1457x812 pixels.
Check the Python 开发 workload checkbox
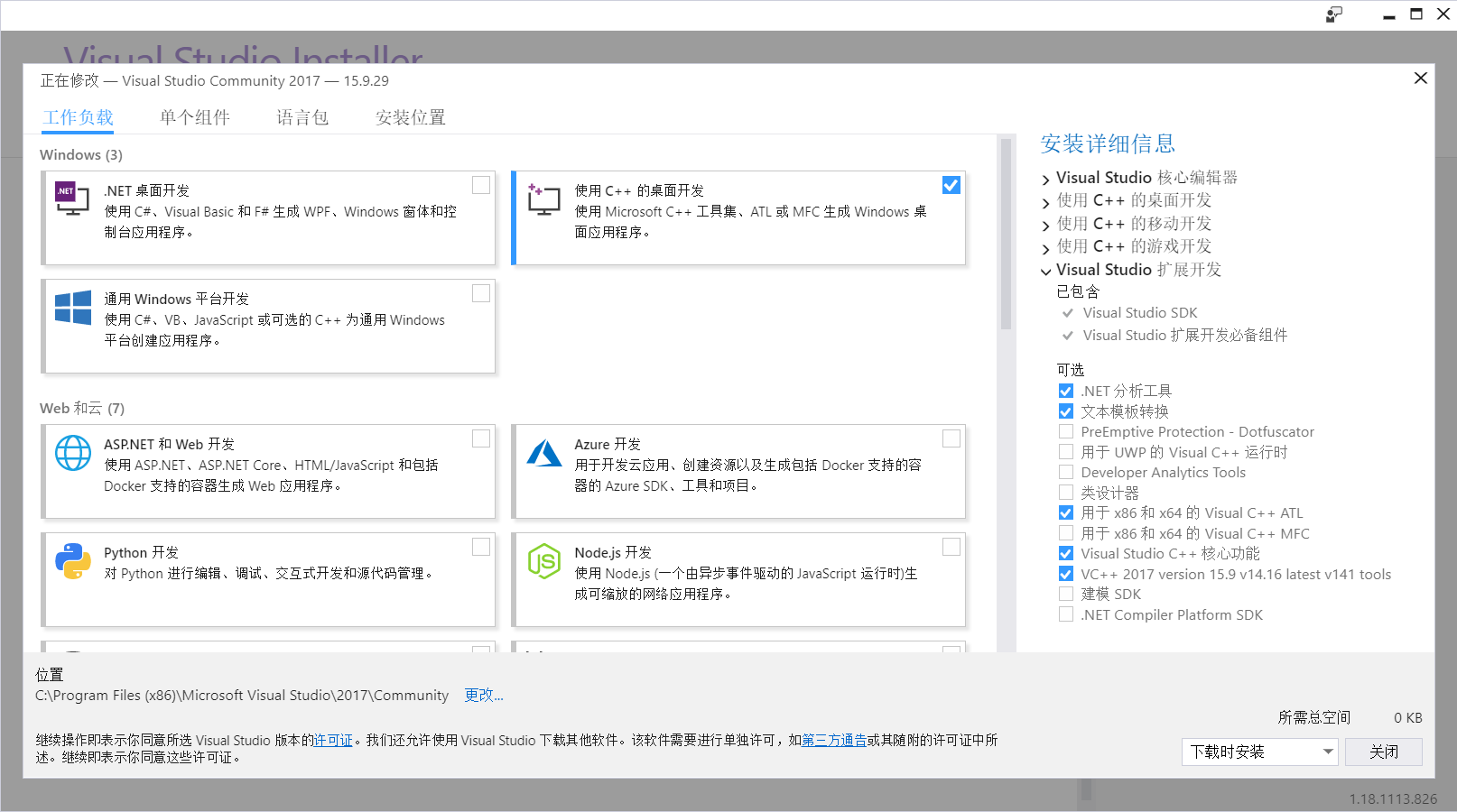pyautogui.click(x=481, y=547)
